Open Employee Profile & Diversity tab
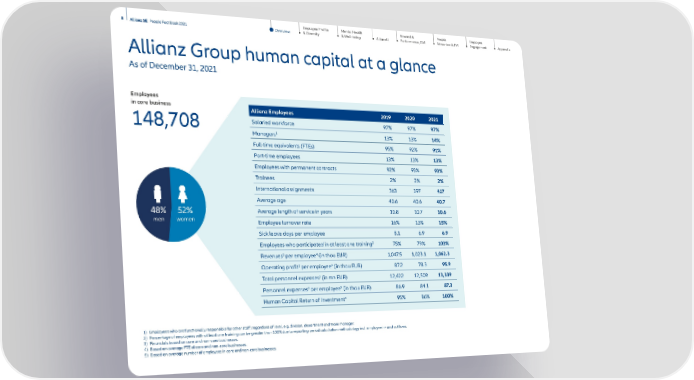The width and height of the screenshot is (694, 380). [x=315, y=31]
